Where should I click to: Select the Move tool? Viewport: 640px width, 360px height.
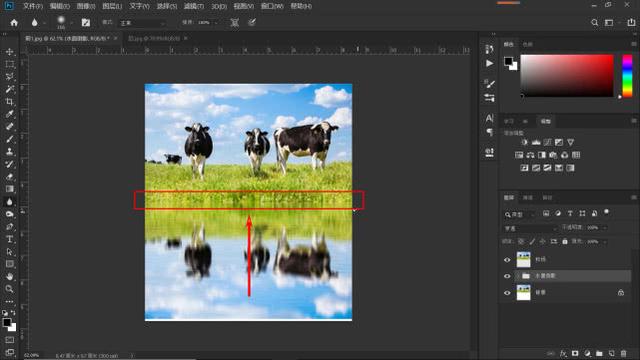tap(9, 52)
